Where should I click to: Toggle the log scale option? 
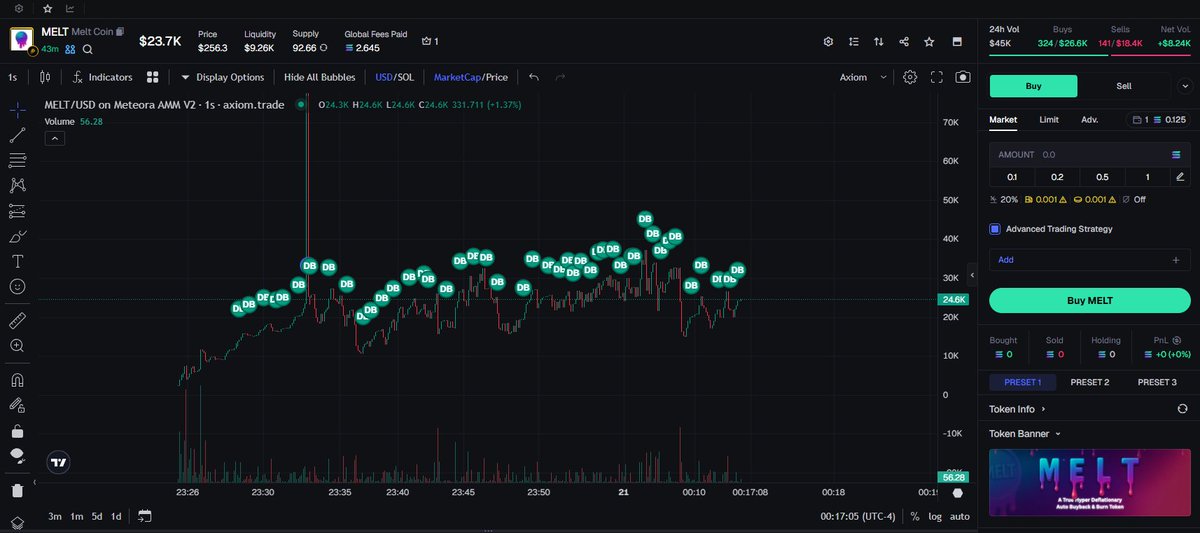[934, 517]
